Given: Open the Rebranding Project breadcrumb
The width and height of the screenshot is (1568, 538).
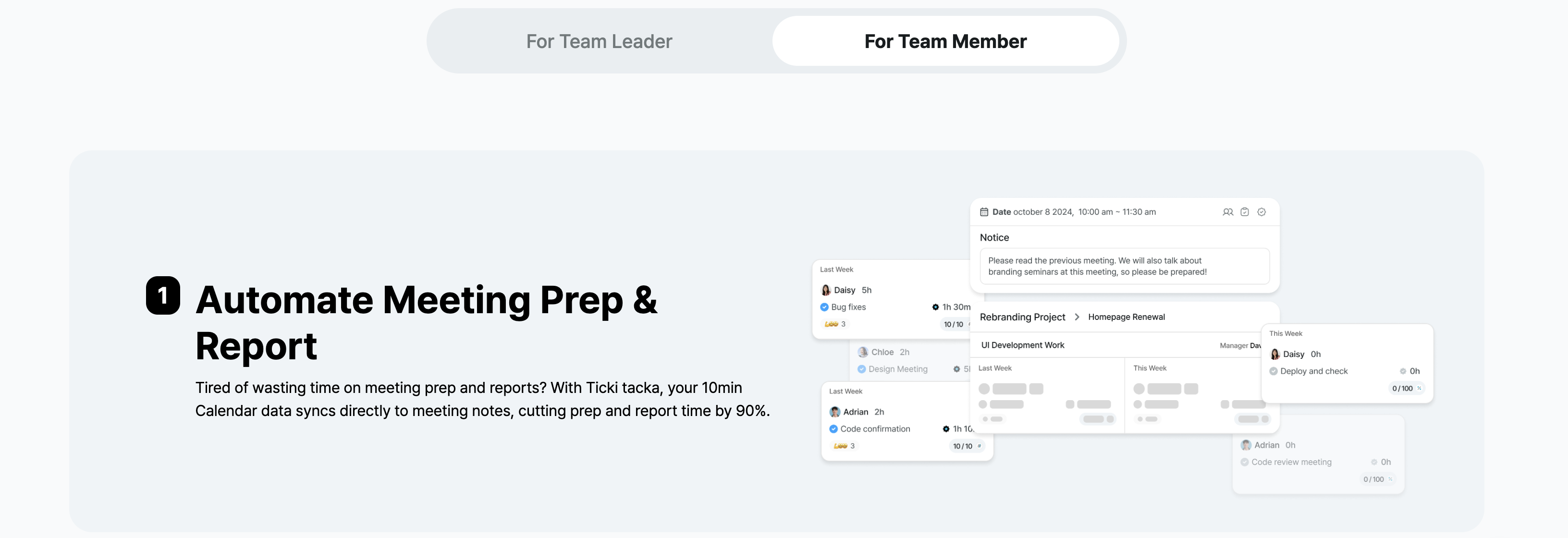Looking at the screenshot, I should 1023,317.
